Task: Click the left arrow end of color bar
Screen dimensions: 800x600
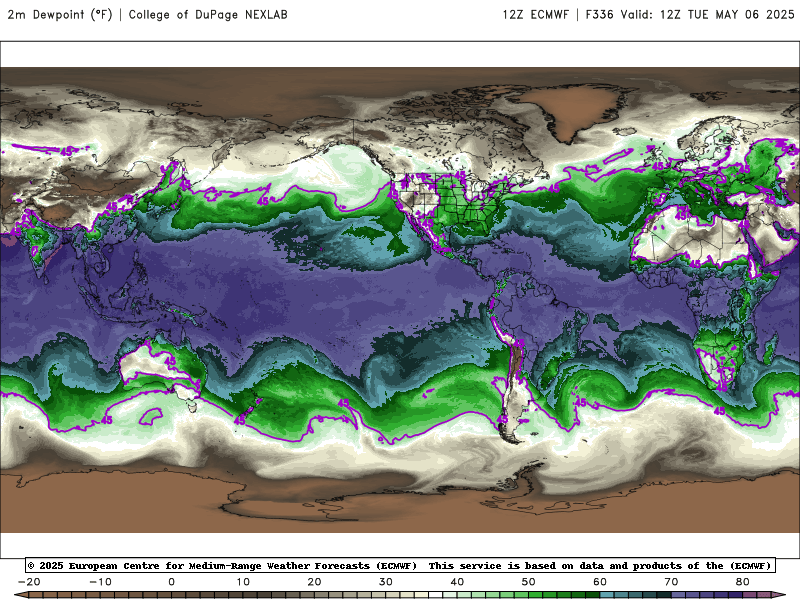Action: click(x=20, y=595)
